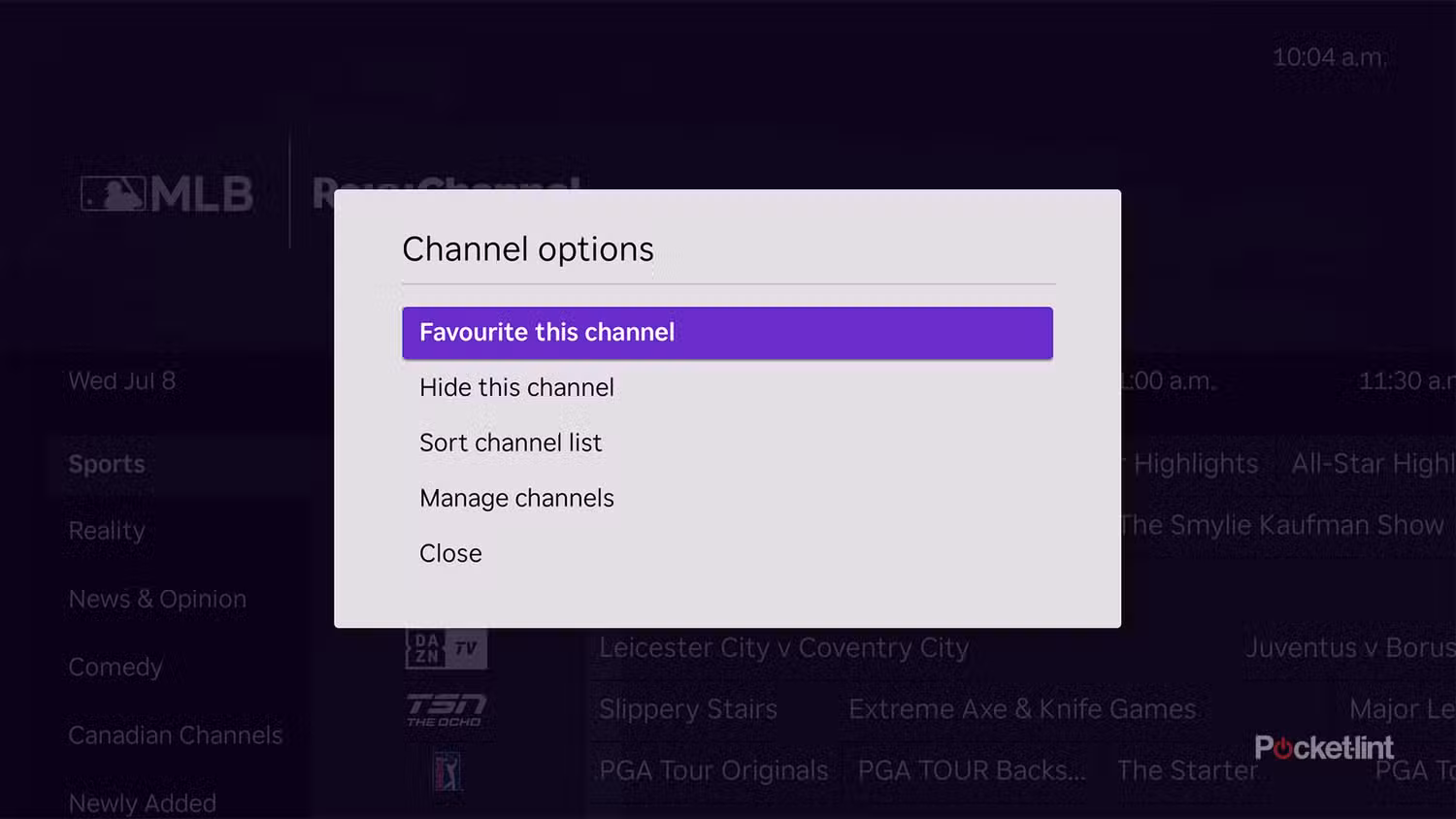This screenshot has height=819, width=1456.
Task: Select the TSN The Ocho channel icon
Action: pos(446,709)
